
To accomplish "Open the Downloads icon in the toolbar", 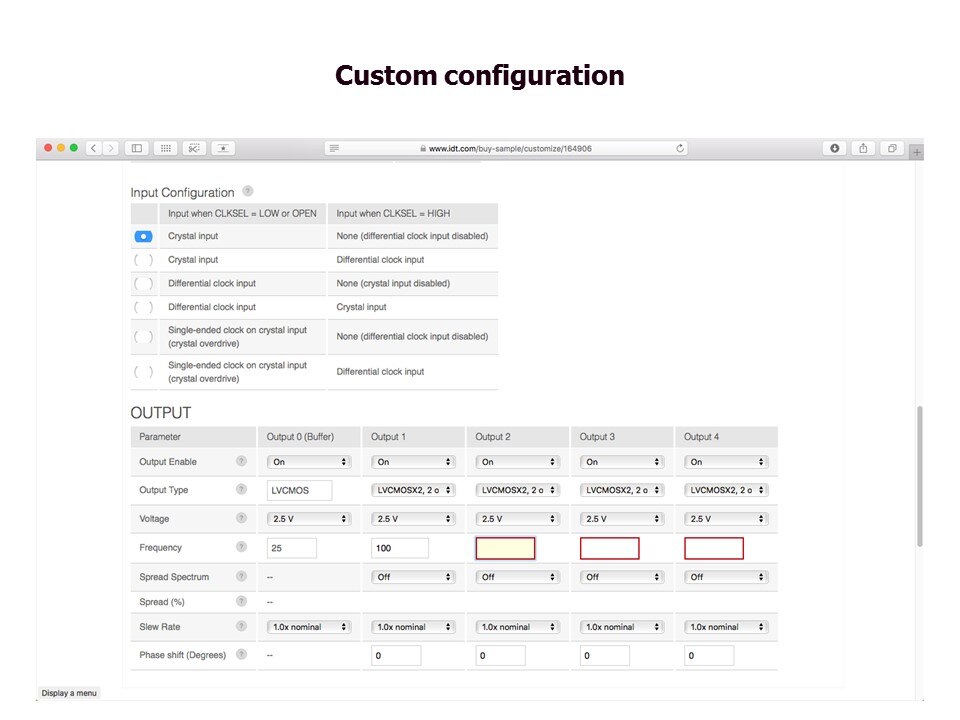I will pos(834,147).
